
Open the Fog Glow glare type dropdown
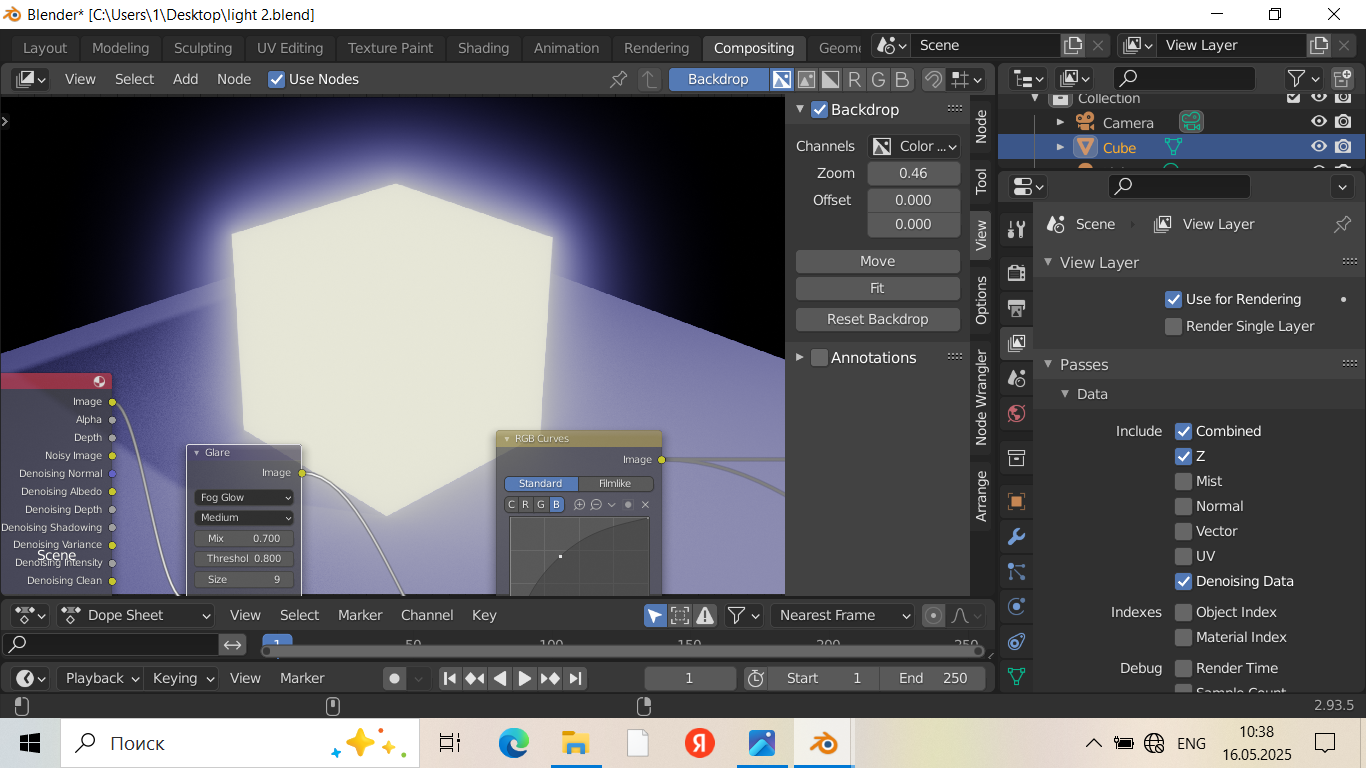[x=244, y=497]
